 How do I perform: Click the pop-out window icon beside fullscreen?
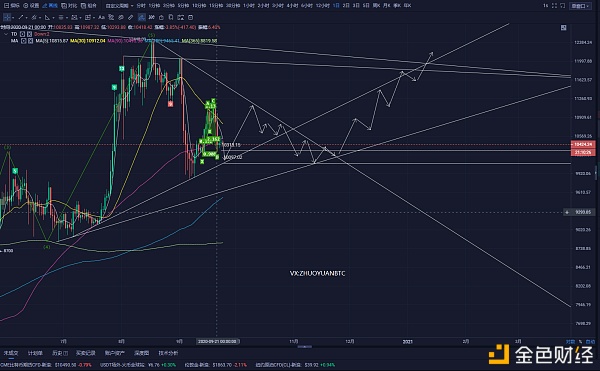pos(562,6)
